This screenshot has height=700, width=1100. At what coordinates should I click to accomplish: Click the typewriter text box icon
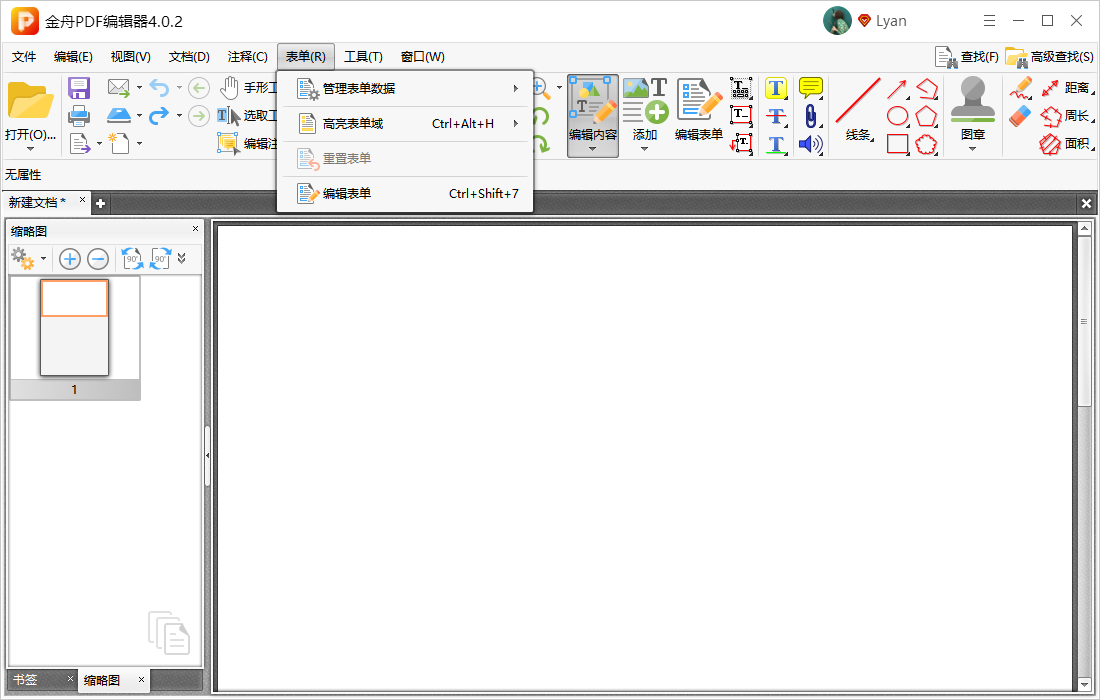click(741, 88)
